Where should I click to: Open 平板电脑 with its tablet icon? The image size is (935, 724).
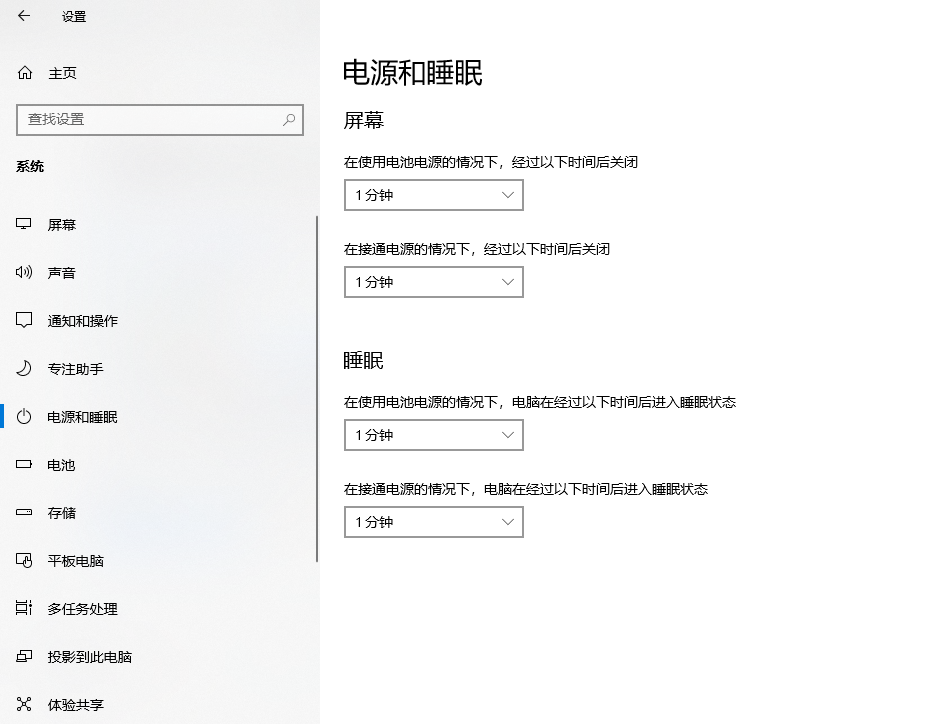click(x=23, y=560)
